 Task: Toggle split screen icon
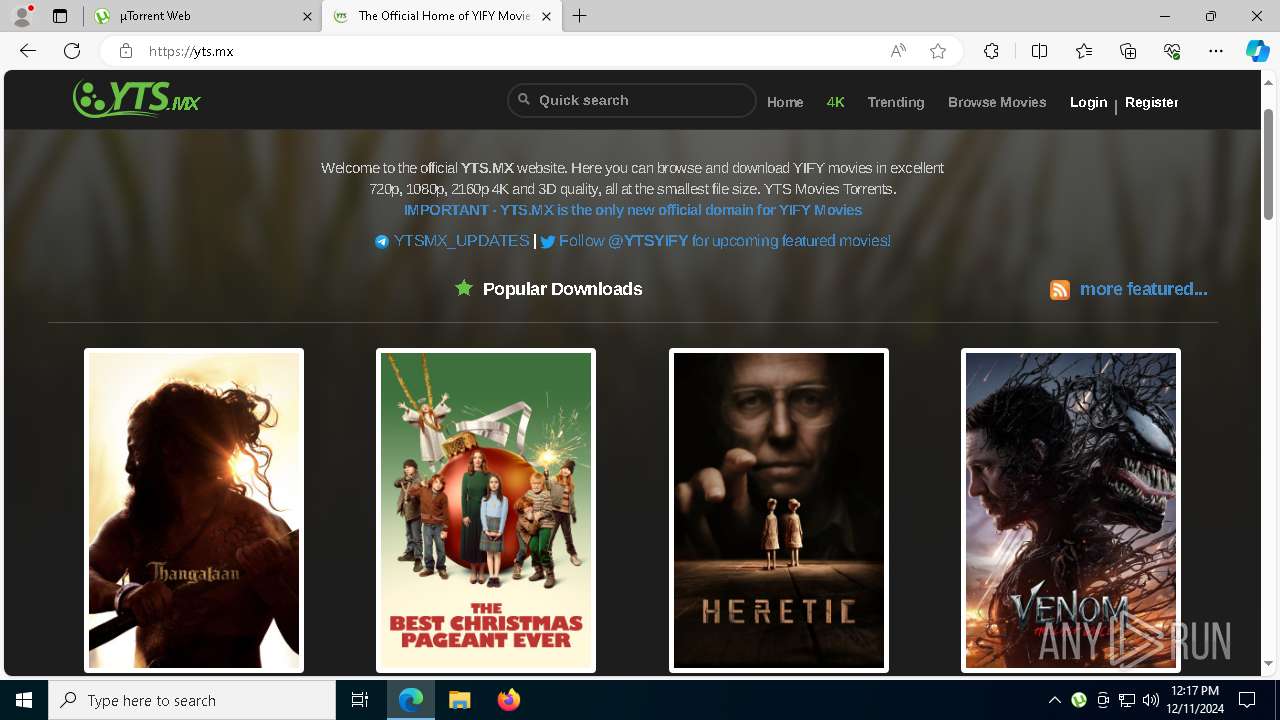pyautogui.click(x=1039, y=51)
